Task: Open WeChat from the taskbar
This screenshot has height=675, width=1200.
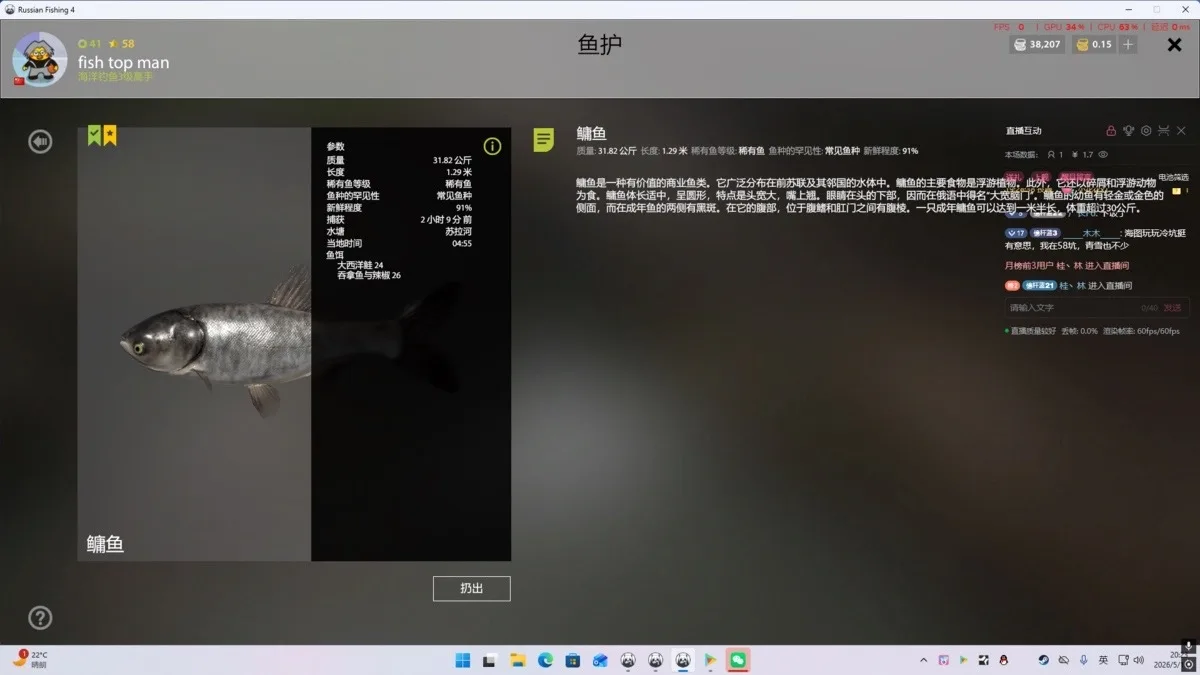Action: click(x=737, y=660)
